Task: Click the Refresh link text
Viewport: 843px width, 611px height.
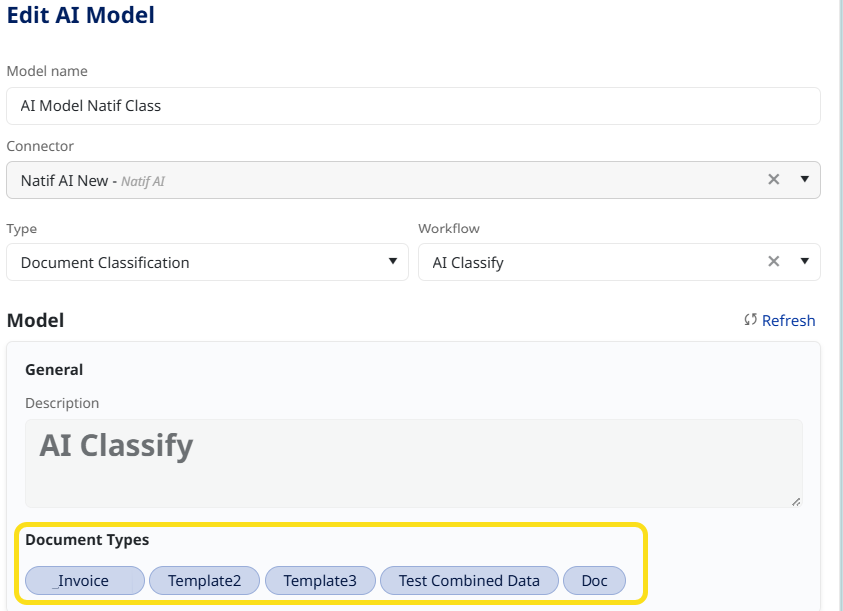Action: click(x=788, y=321)
